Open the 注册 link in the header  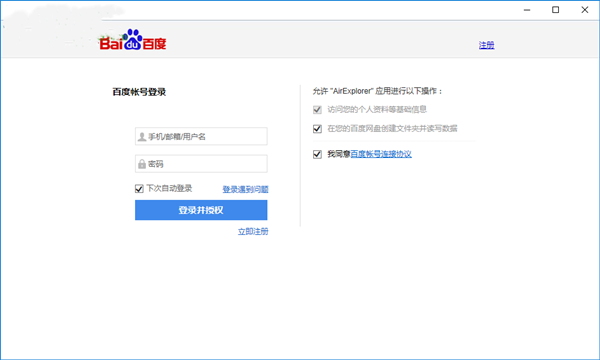(x=486, y=45)
